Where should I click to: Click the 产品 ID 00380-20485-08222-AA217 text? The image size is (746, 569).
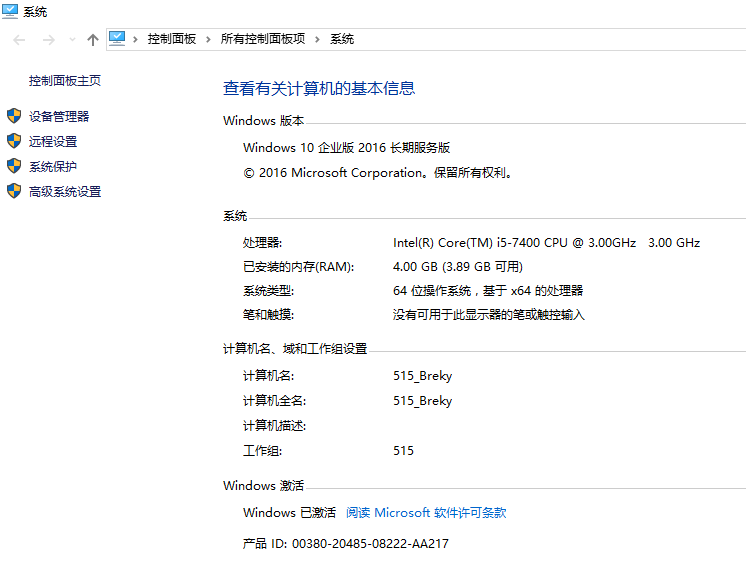345,544
